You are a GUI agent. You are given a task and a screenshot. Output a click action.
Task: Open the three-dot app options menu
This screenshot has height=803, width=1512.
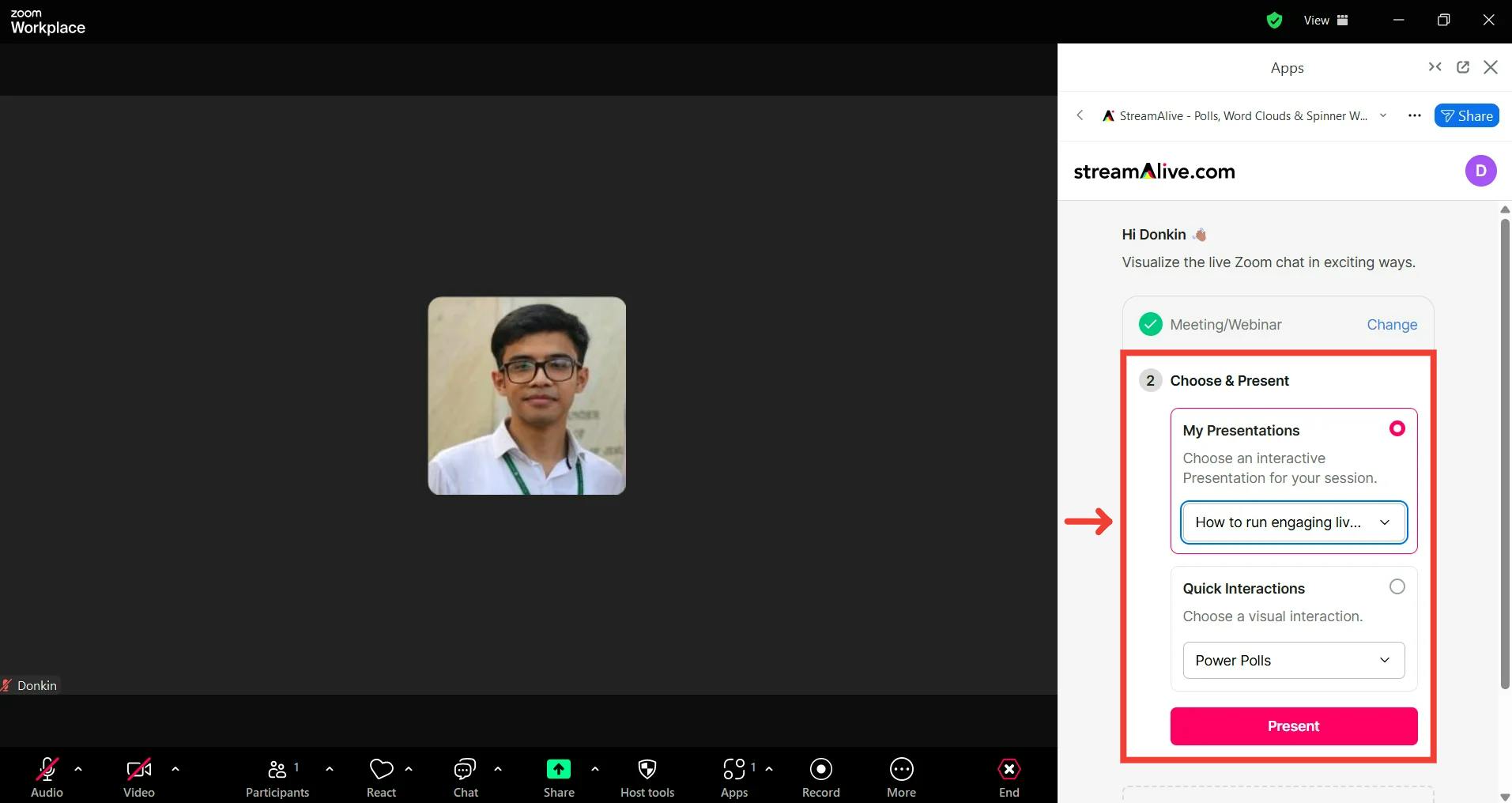point(1415,115)
